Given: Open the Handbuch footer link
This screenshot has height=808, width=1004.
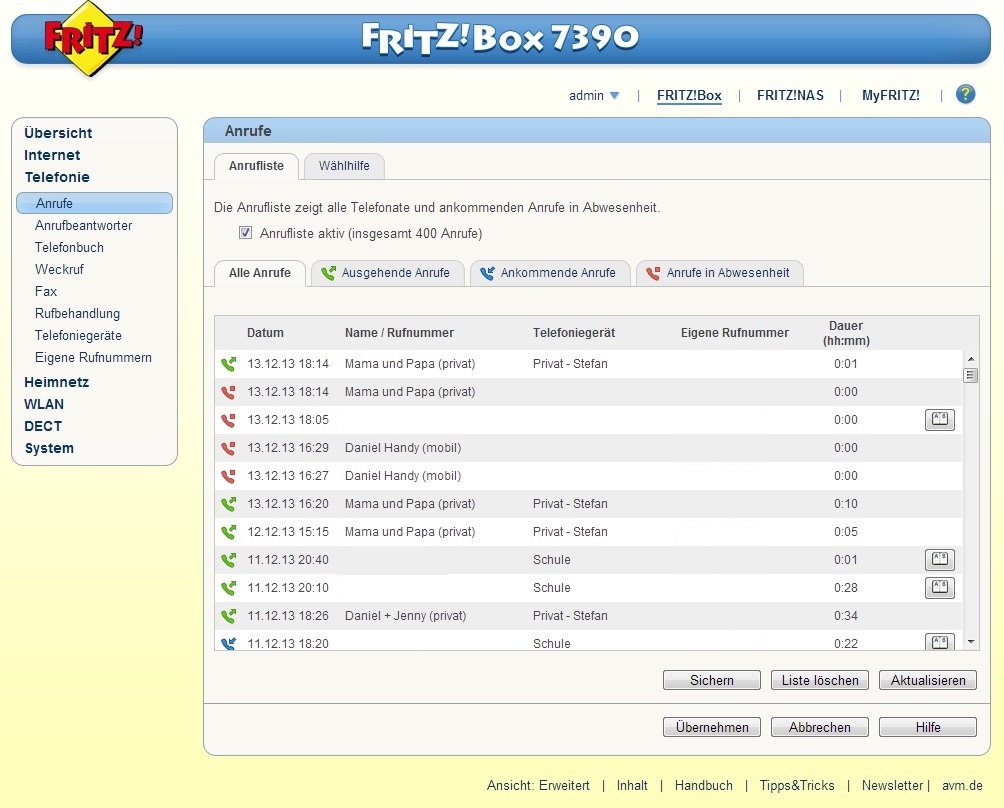Looking at the screenshot, I should (704, 786).
